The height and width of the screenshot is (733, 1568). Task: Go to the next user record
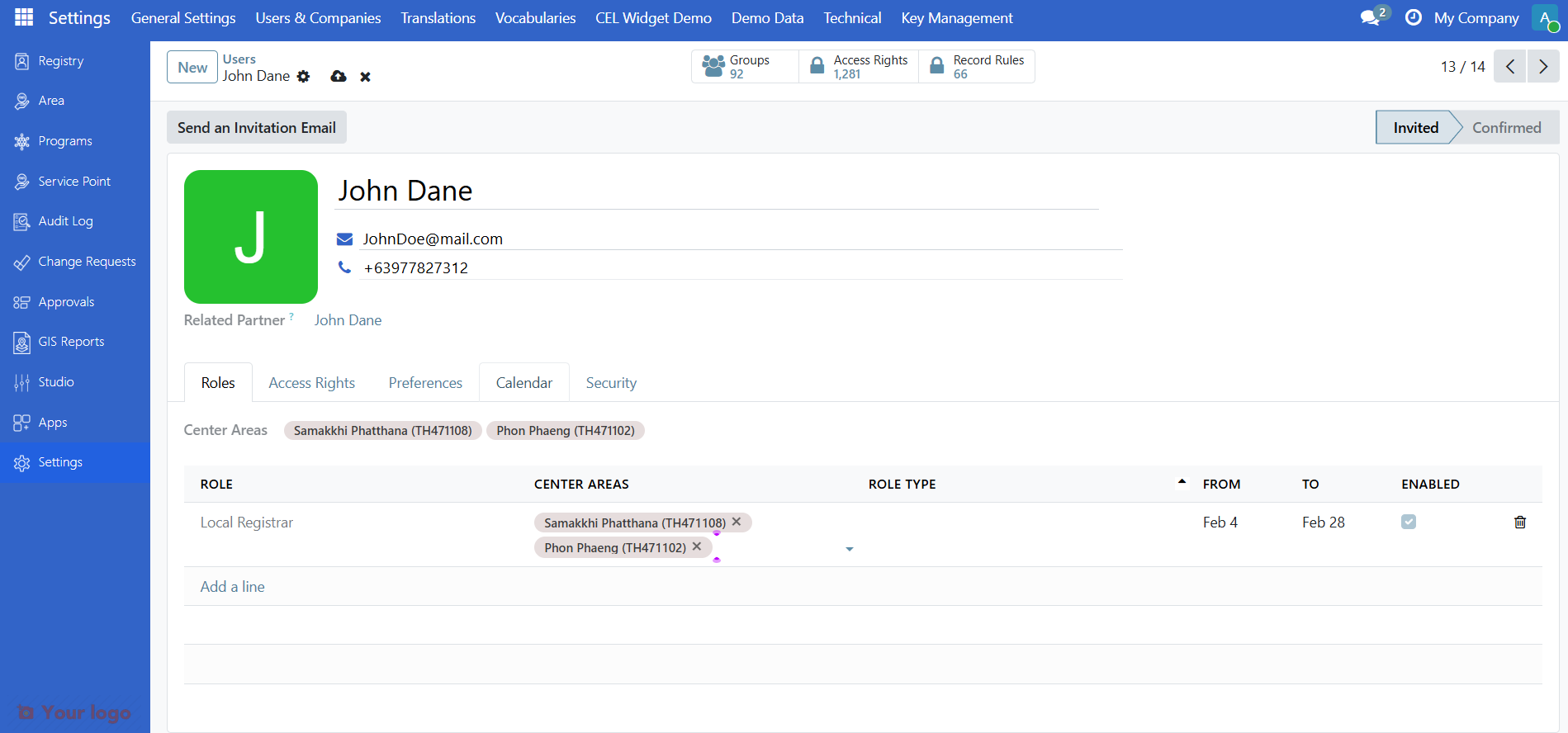pos(1542,67)
